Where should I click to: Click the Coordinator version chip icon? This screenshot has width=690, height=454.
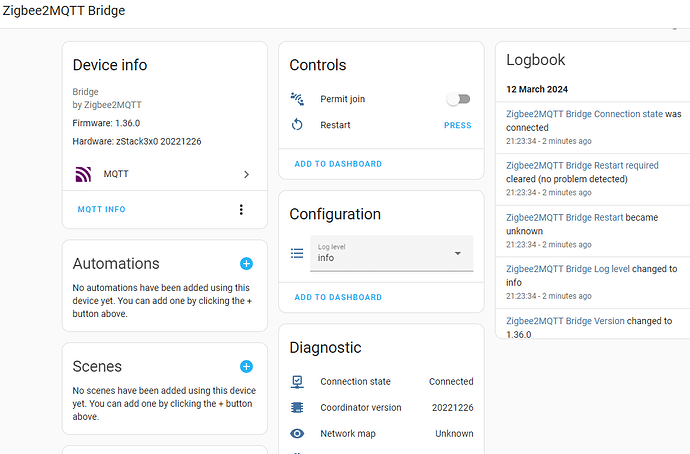297,408
